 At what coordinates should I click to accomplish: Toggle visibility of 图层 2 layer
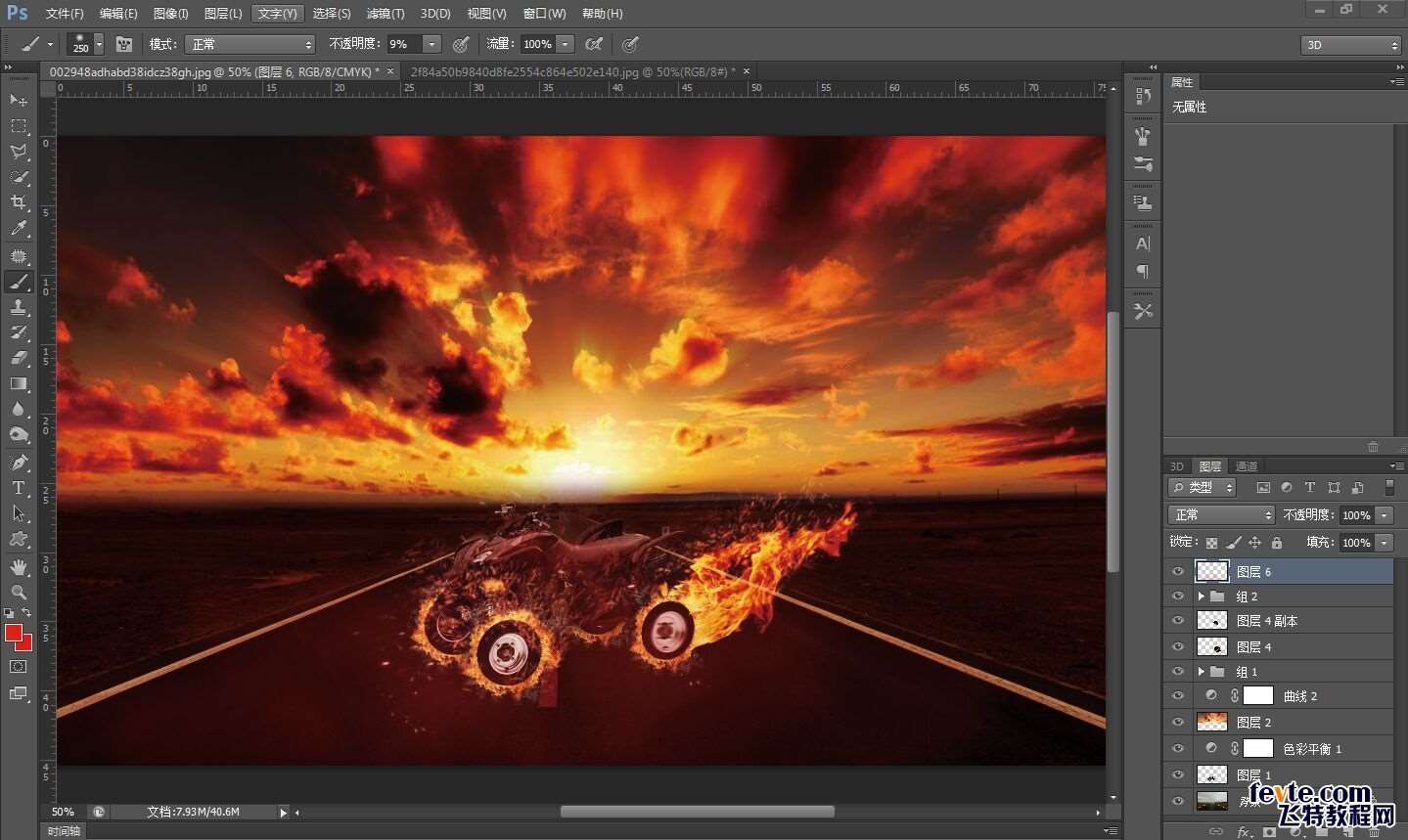[1178, 722]
